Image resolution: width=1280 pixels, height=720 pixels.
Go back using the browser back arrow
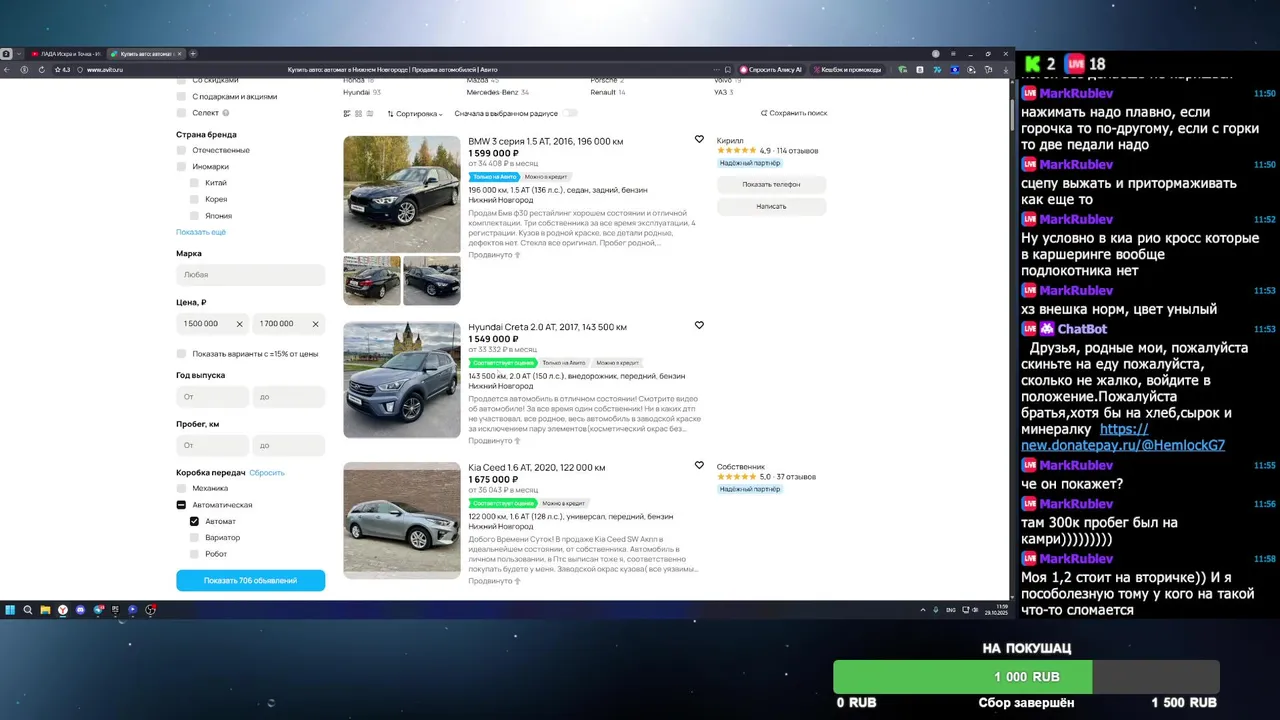pos(8,70)
